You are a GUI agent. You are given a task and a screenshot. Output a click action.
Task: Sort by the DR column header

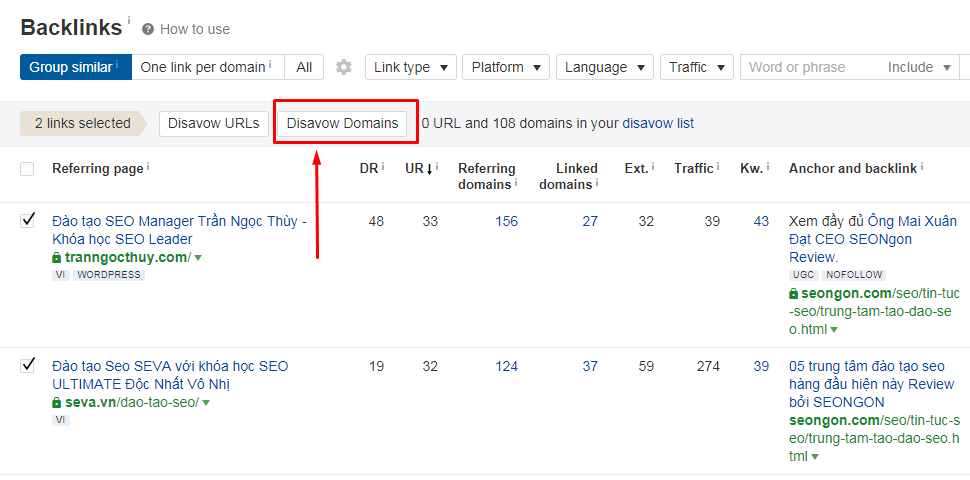pyautogui.click(x=369, y=168)
